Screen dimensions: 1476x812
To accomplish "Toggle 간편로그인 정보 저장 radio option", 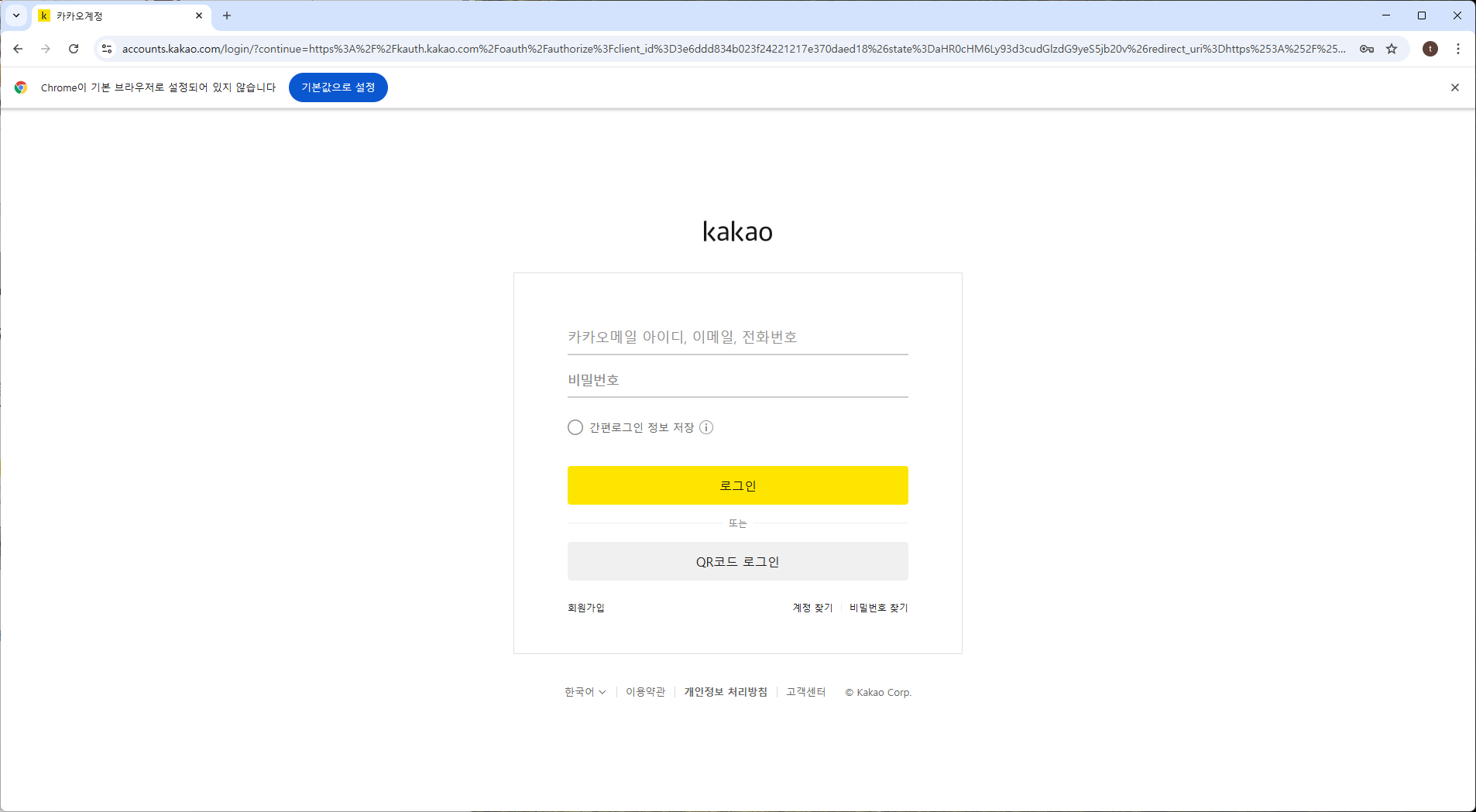I will click(575, 427).
